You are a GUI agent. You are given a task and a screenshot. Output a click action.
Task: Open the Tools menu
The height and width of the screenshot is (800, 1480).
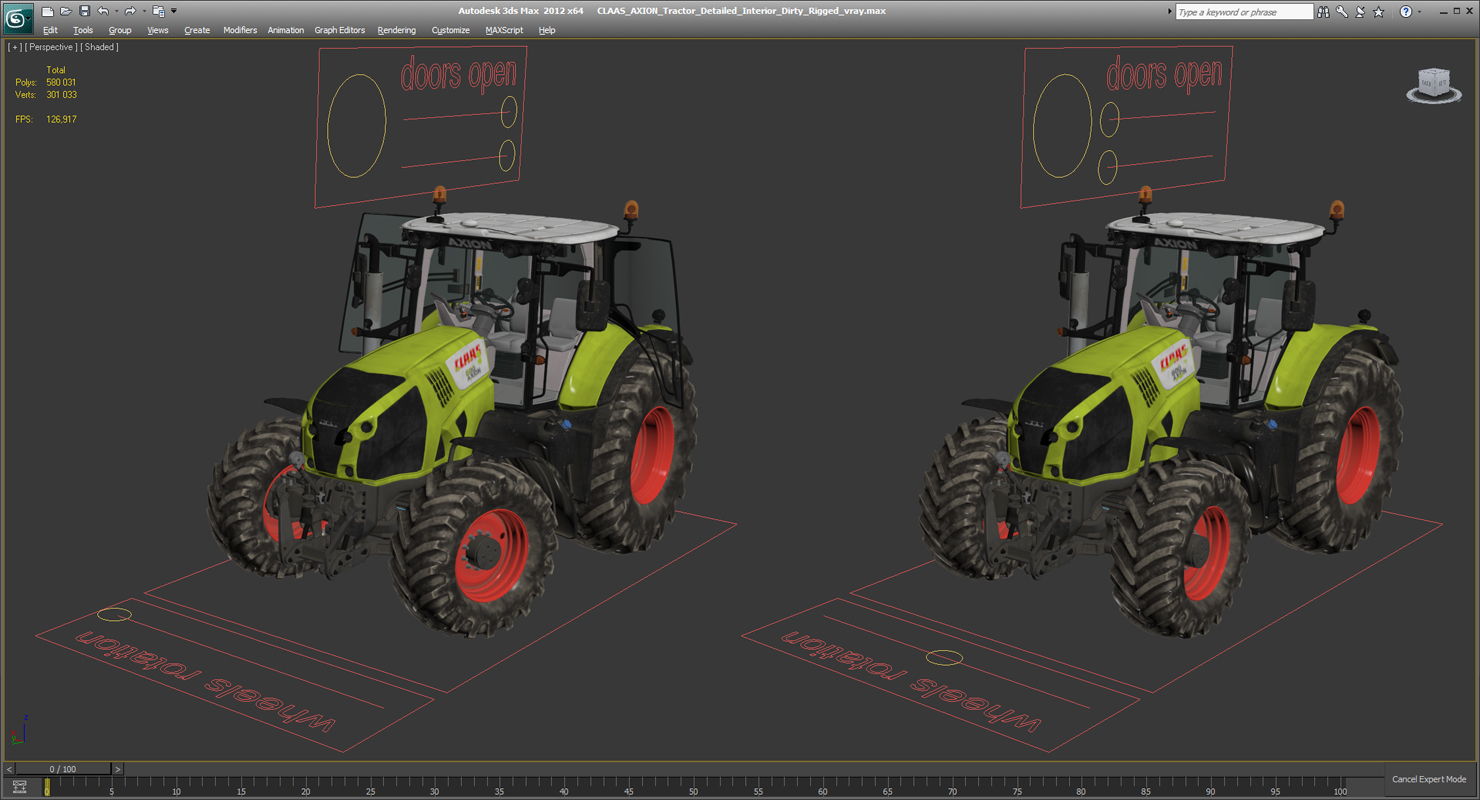coord(83,30)
